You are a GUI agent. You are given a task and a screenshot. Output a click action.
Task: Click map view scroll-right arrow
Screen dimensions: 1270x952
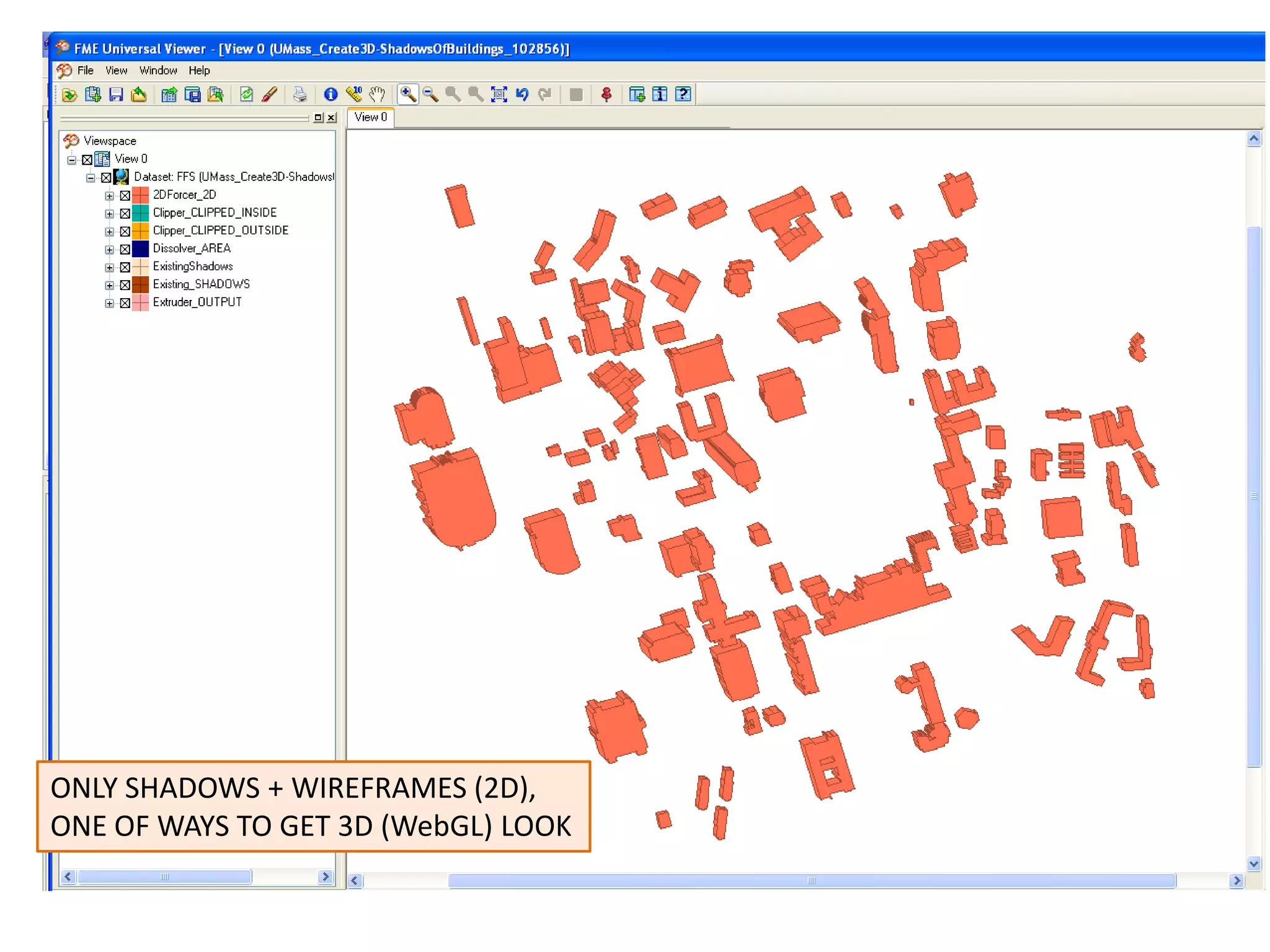point(1237,880)
